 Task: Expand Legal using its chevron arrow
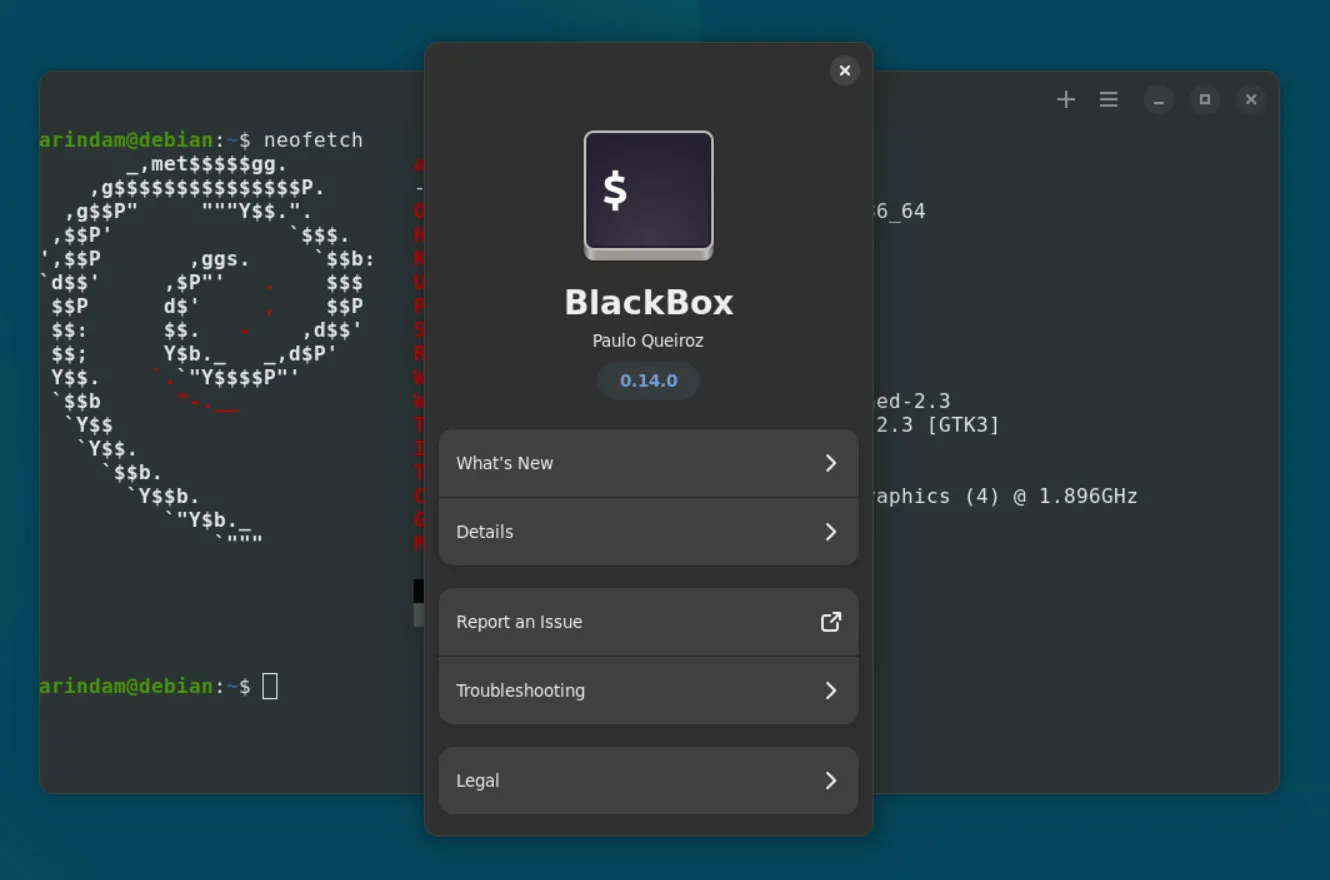[830, 780]
